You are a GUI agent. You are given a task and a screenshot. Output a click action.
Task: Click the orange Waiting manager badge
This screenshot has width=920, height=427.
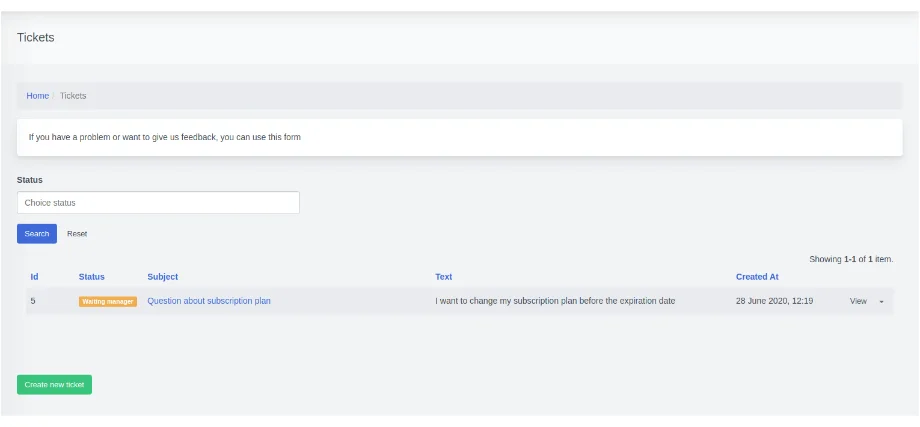(107, 301)
